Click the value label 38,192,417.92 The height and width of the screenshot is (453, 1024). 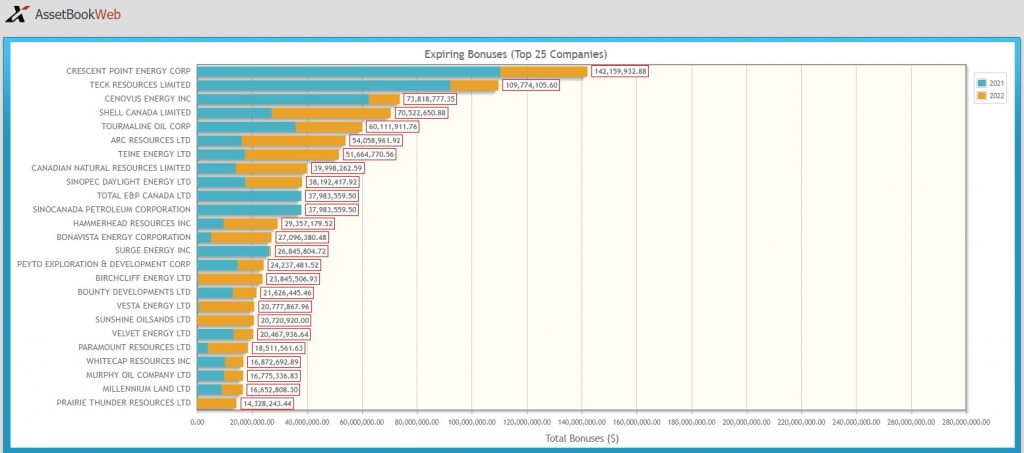coord(332,182)
